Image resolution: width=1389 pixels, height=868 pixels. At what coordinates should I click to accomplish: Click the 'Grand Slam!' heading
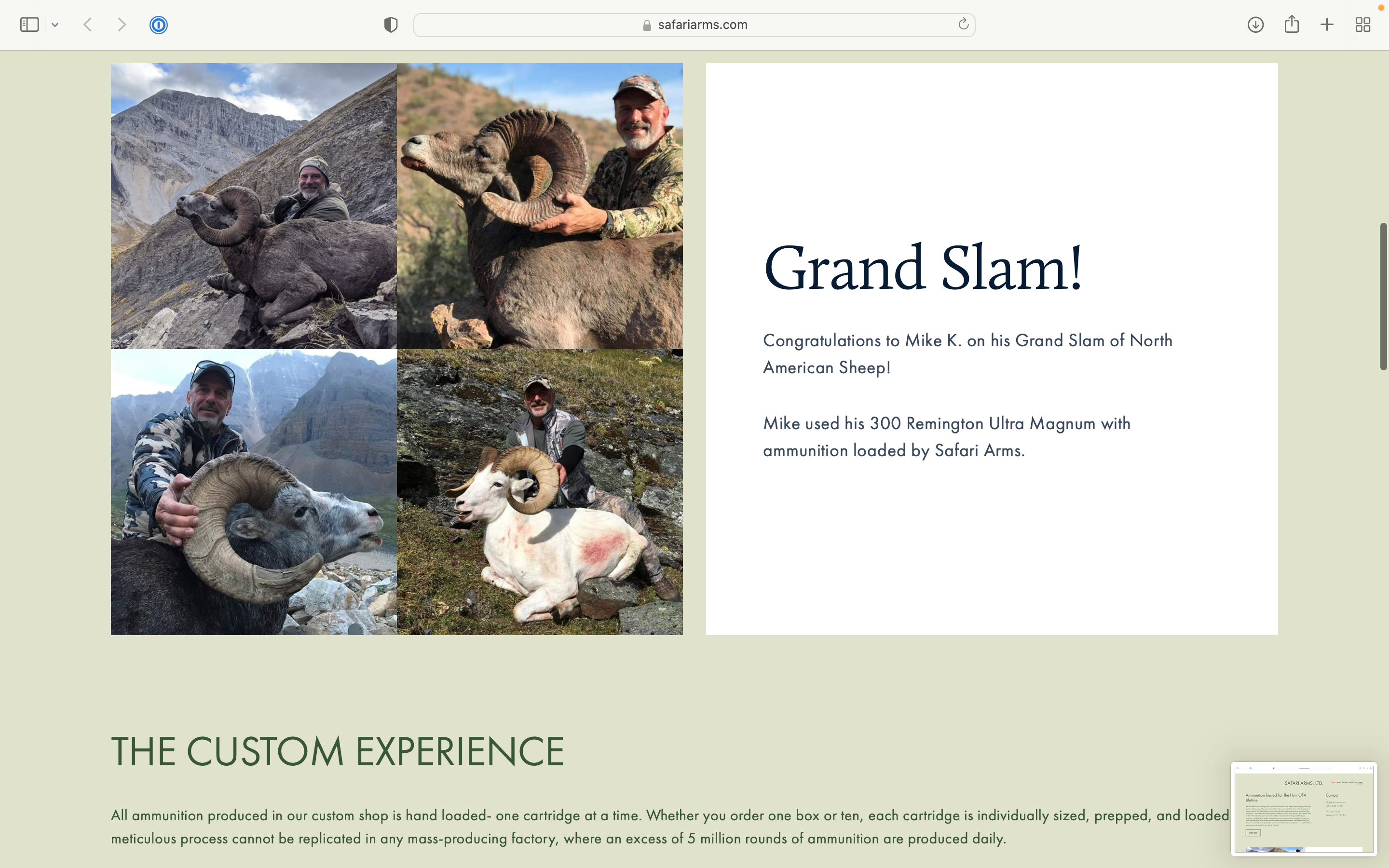click(923, 268)
